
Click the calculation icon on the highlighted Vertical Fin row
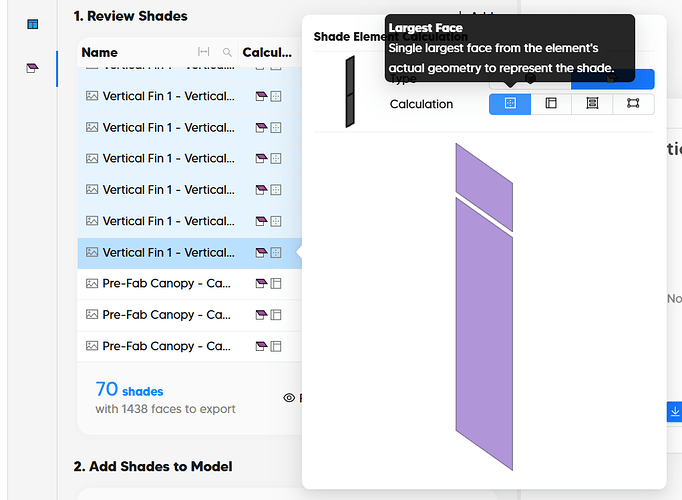point(276,253)
